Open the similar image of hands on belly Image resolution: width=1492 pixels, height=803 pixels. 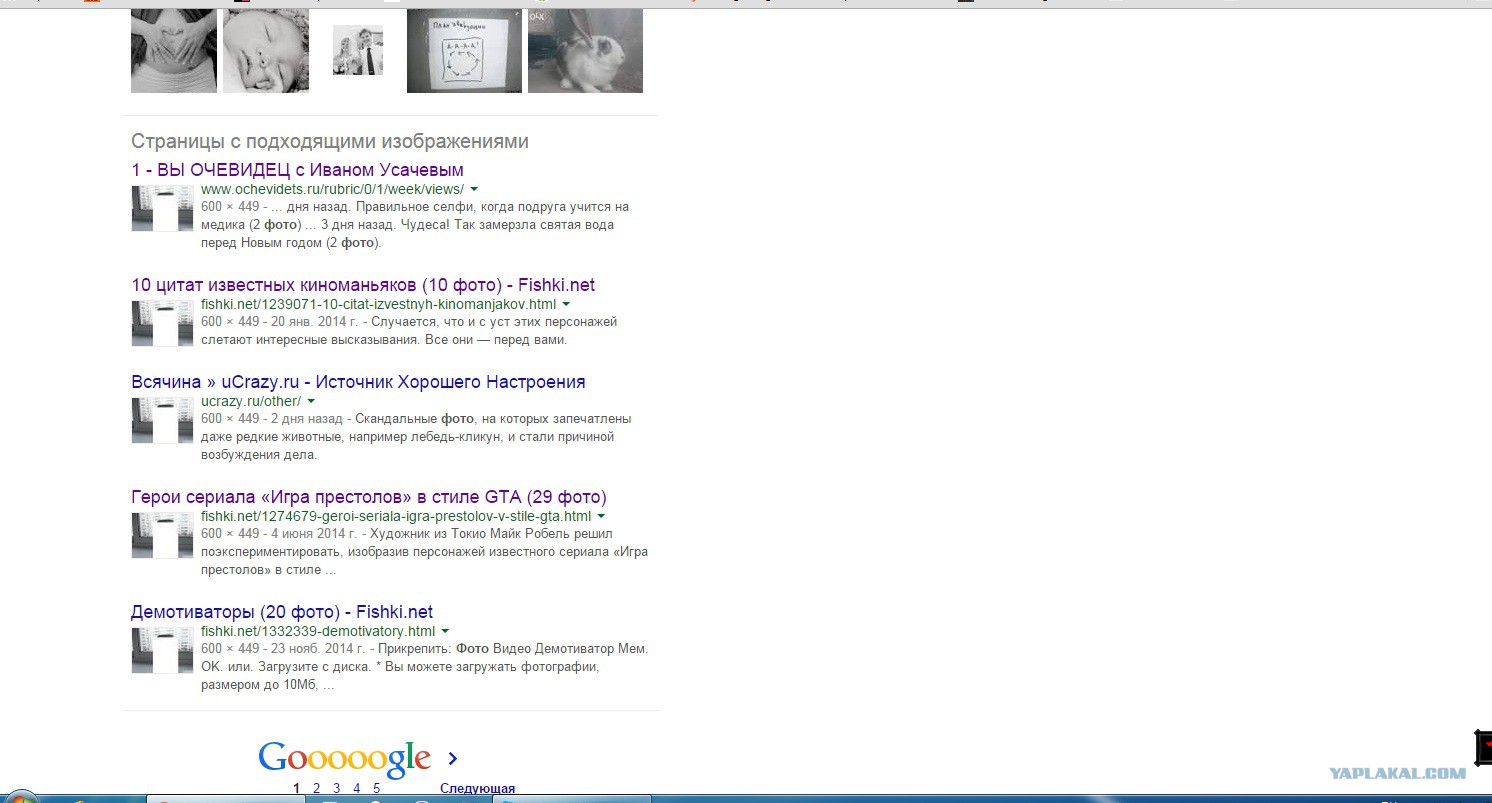point(174,51)
